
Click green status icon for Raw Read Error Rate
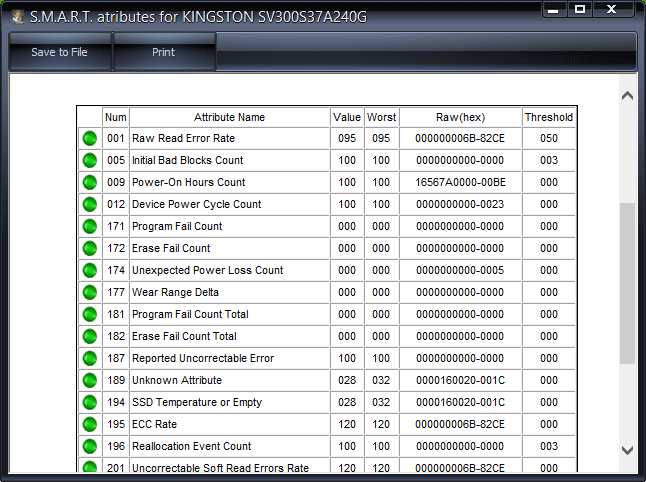90,138
